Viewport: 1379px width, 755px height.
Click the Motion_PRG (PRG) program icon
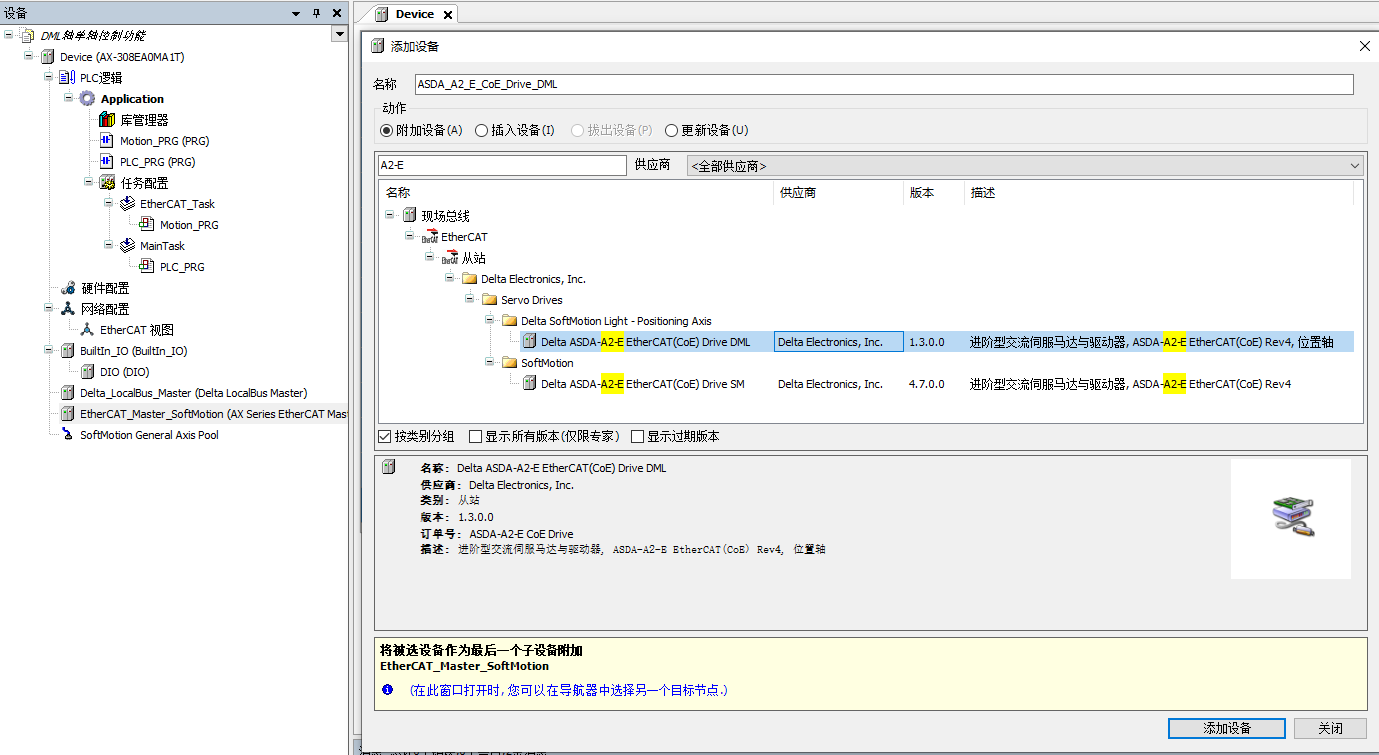coord(108,141)
